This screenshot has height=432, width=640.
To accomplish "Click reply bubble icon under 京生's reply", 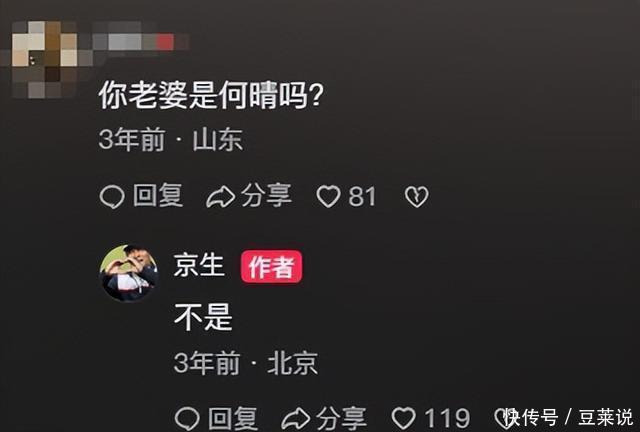I will tap(187, 419).
